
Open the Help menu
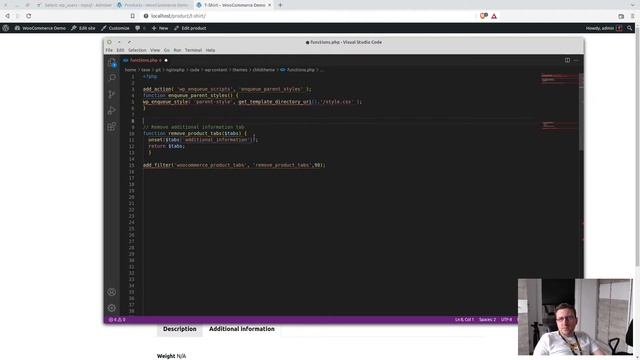(x=210, y=50)
